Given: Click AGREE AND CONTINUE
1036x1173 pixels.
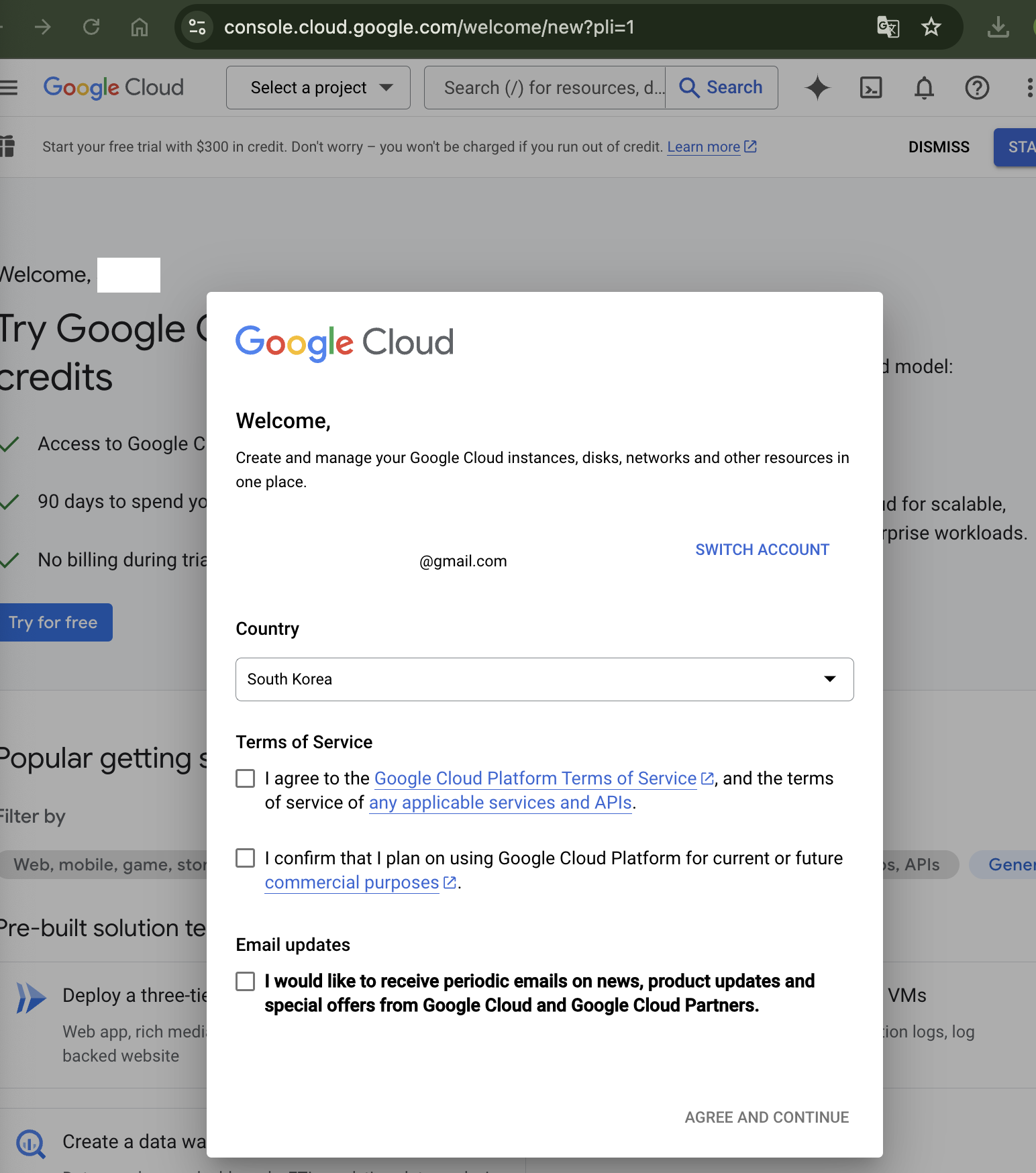Looking at the screenshot, I should point(767,1117).
